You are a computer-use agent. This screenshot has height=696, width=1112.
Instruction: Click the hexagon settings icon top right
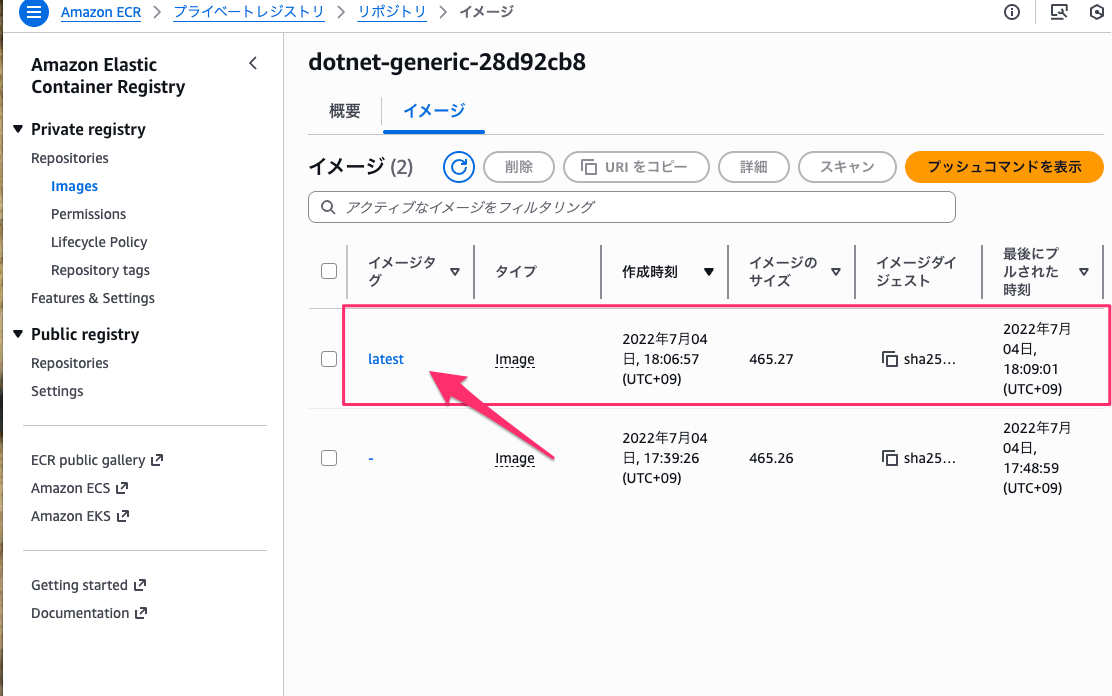click(x=1097, y=13)
